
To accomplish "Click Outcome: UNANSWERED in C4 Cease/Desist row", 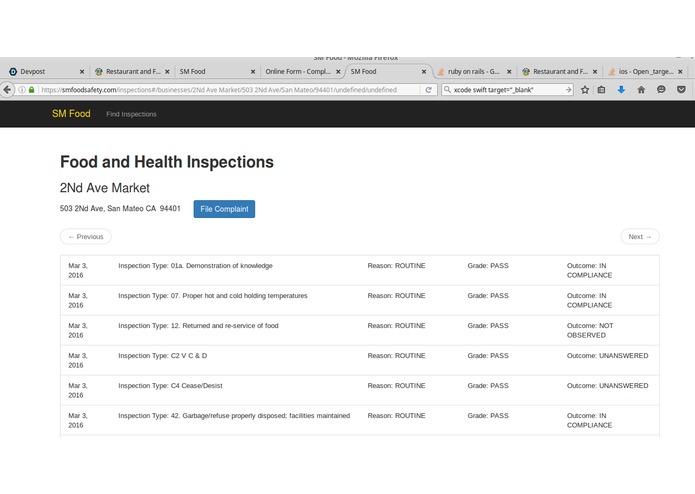I will point(607,386).
